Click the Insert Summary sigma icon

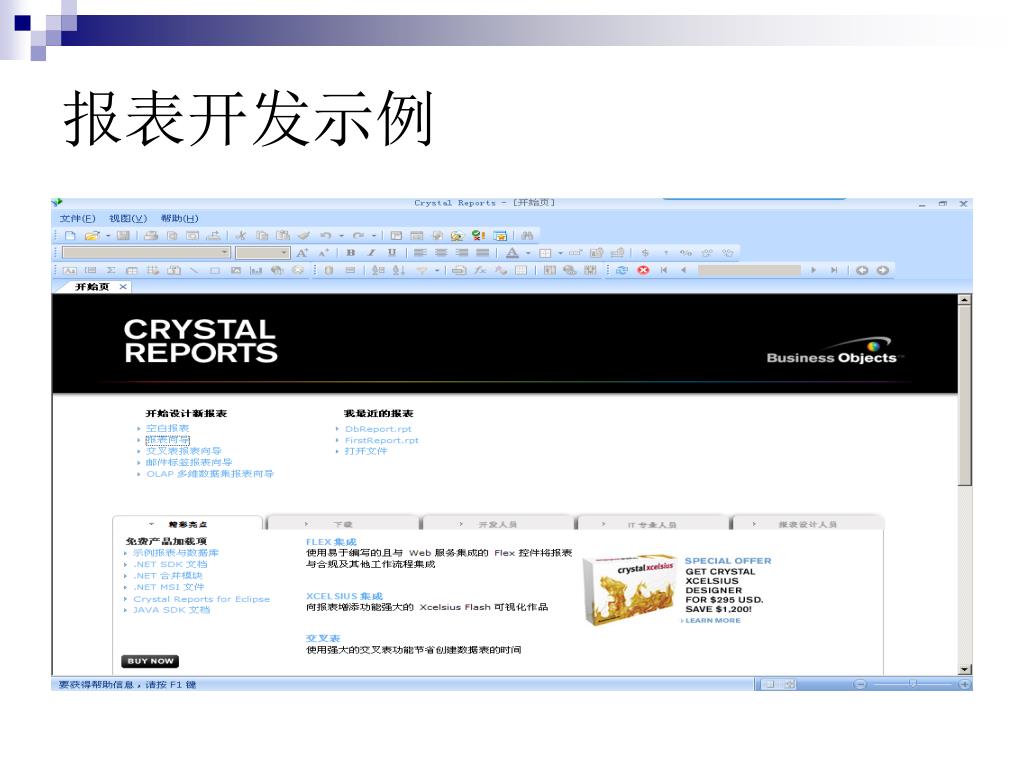coord(111,270)
